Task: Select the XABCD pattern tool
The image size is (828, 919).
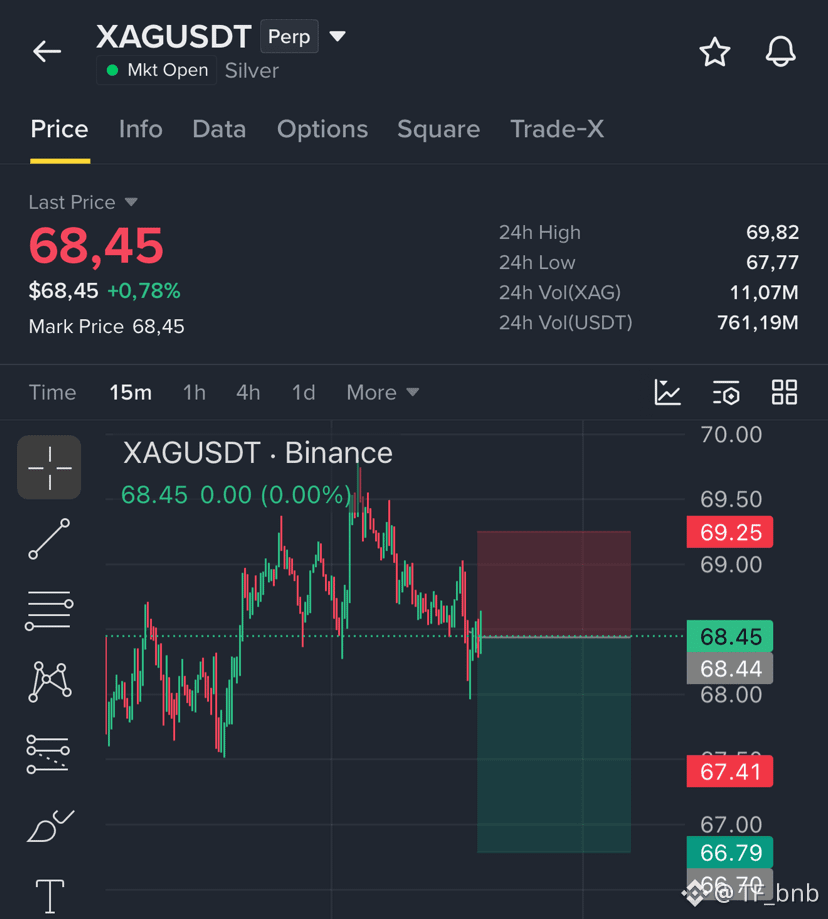Action: click(50, 682)
